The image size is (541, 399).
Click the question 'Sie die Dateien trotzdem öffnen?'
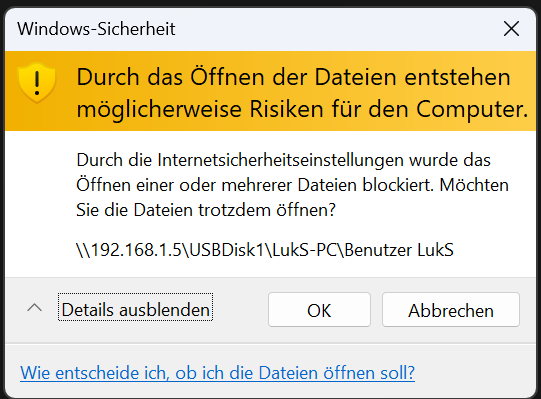[206, 210]
